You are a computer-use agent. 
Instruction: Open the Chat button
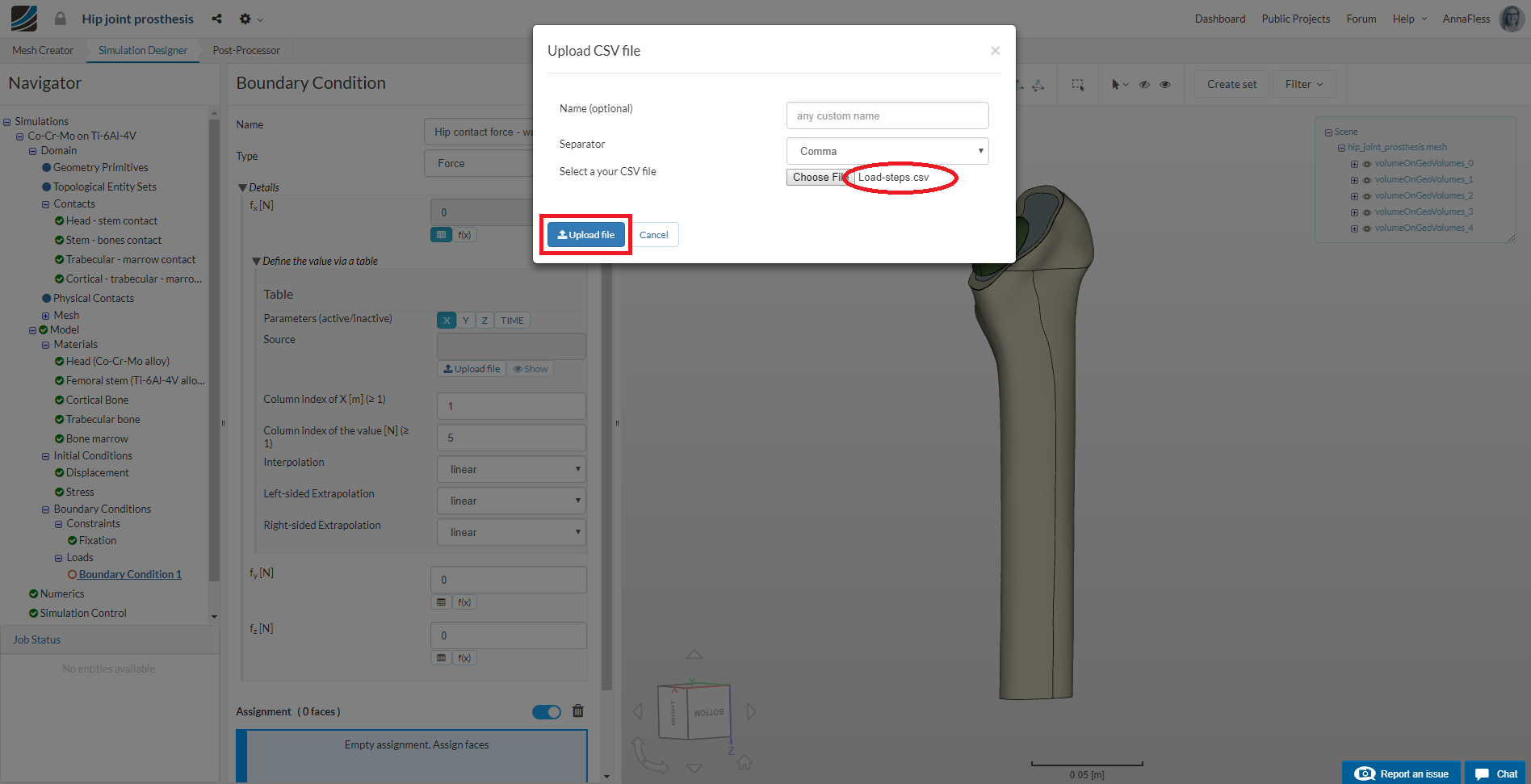(1495, 774)
